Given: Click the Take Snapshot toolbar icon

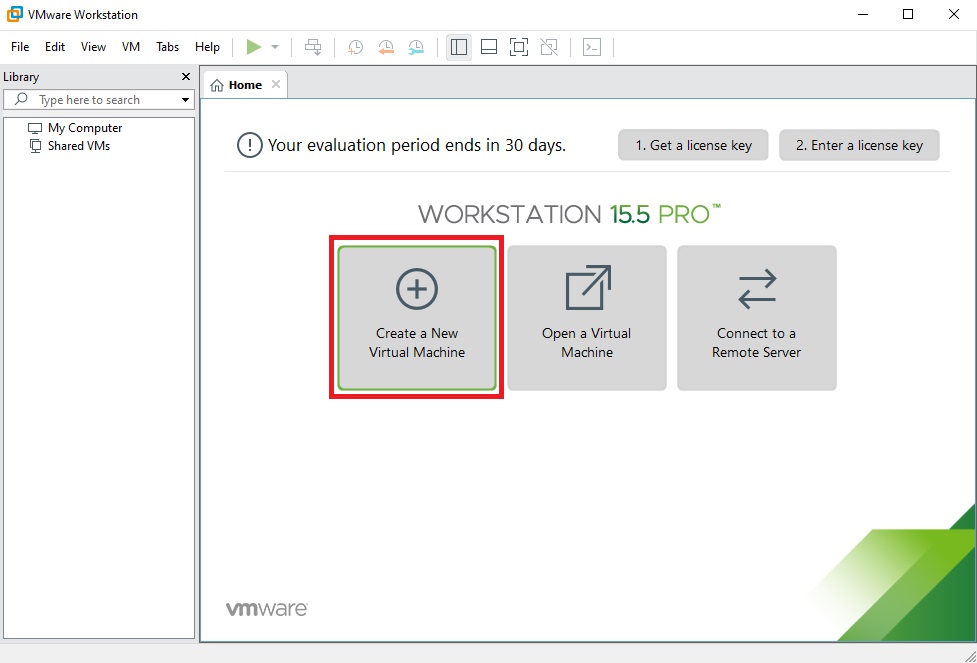Looking at the screenshot, I should pyautogui.click(x=355, y=47).
